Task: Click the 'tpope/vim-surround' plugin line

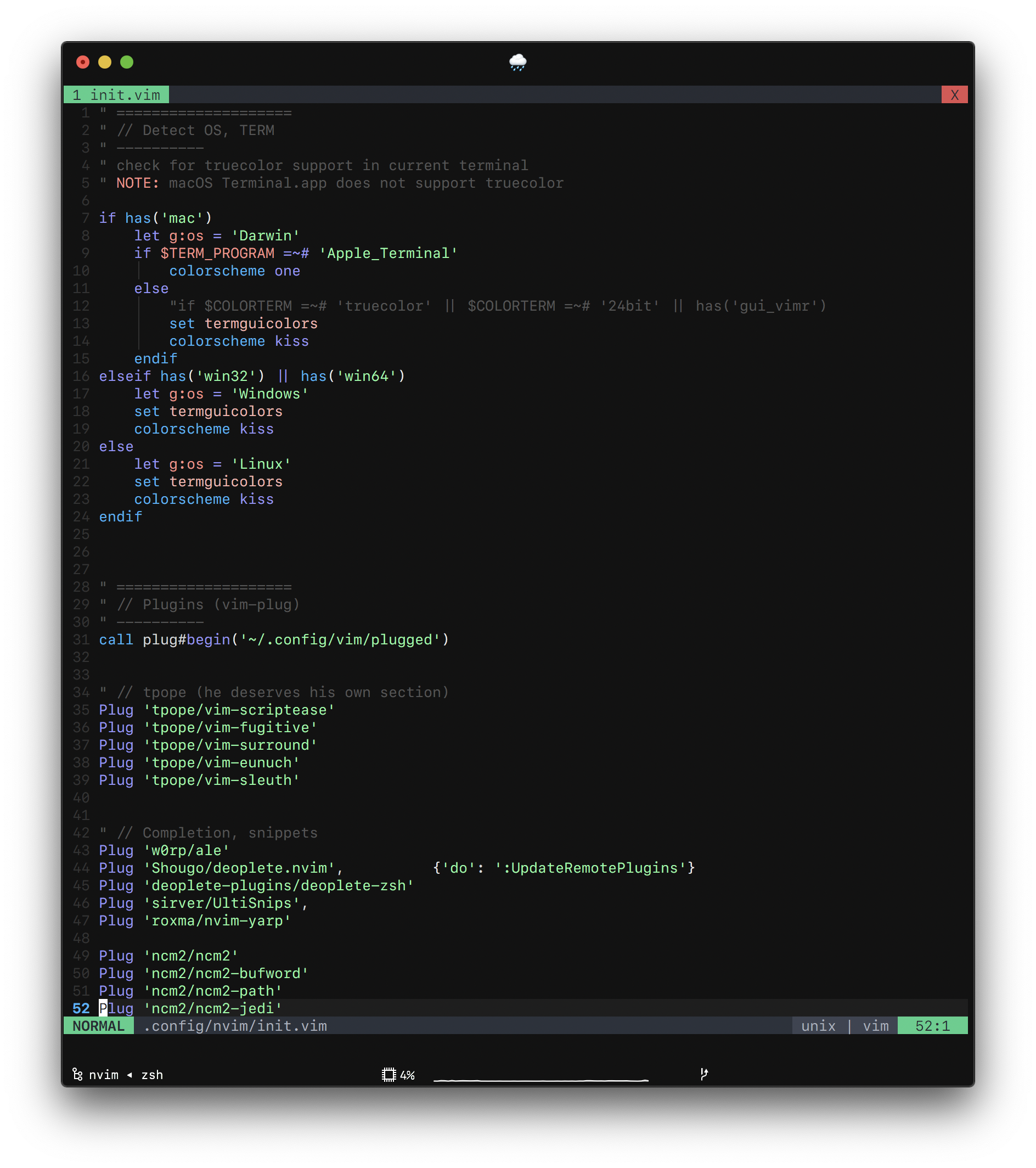Action: pos(208,745)
